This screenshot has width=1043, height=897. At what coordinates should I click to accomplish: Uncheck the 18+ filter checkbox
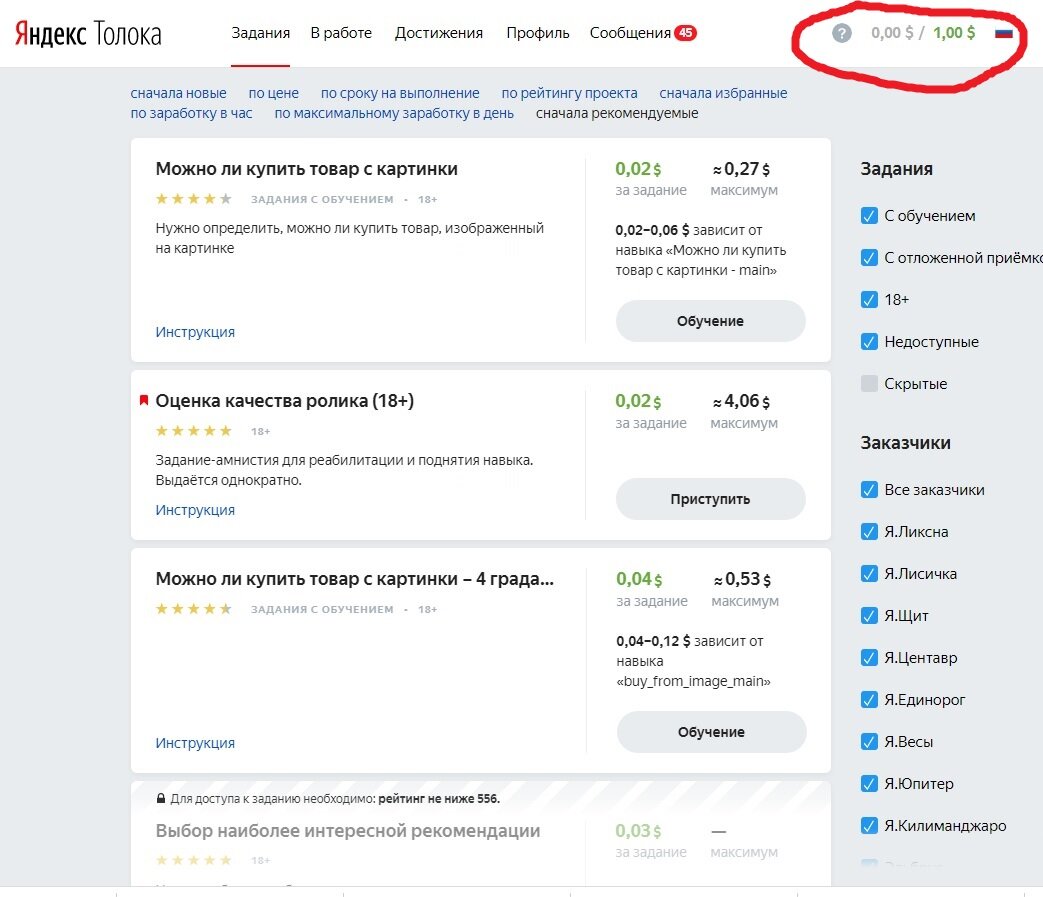coord(869,299)
